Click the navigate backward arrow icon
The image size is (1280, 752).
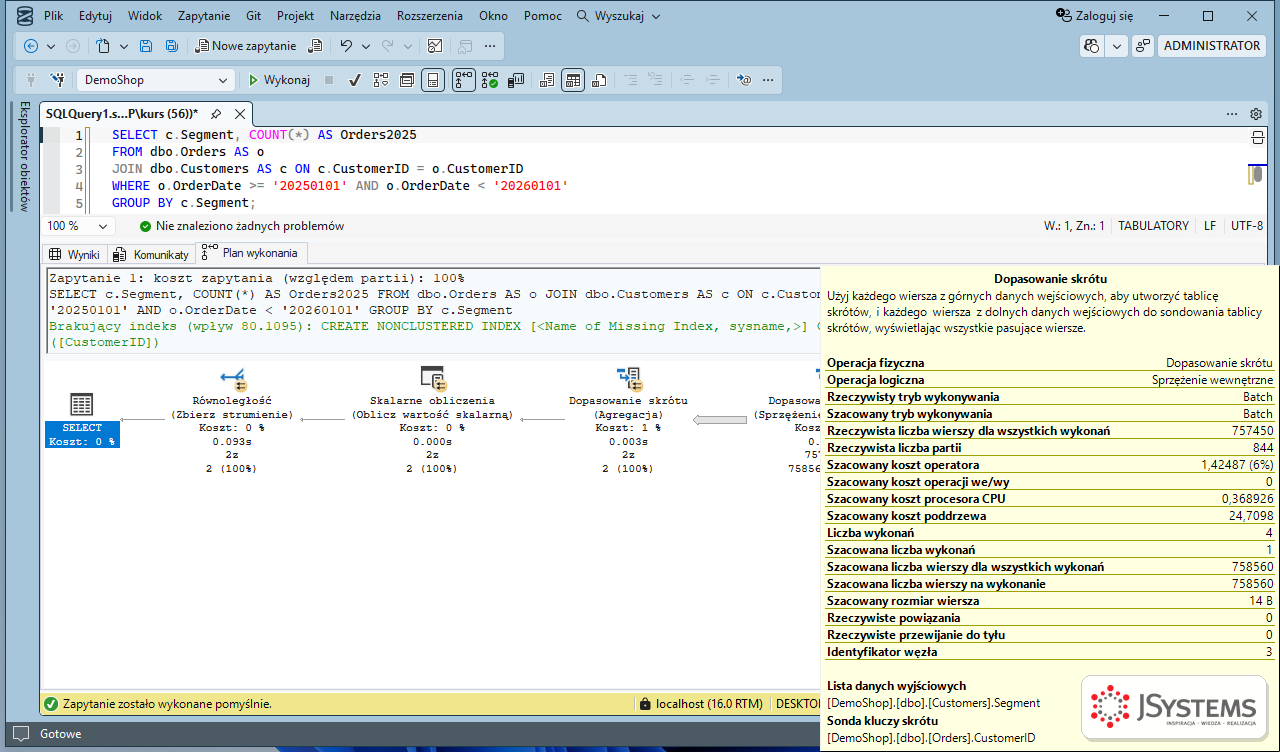(x=31, y=46)
